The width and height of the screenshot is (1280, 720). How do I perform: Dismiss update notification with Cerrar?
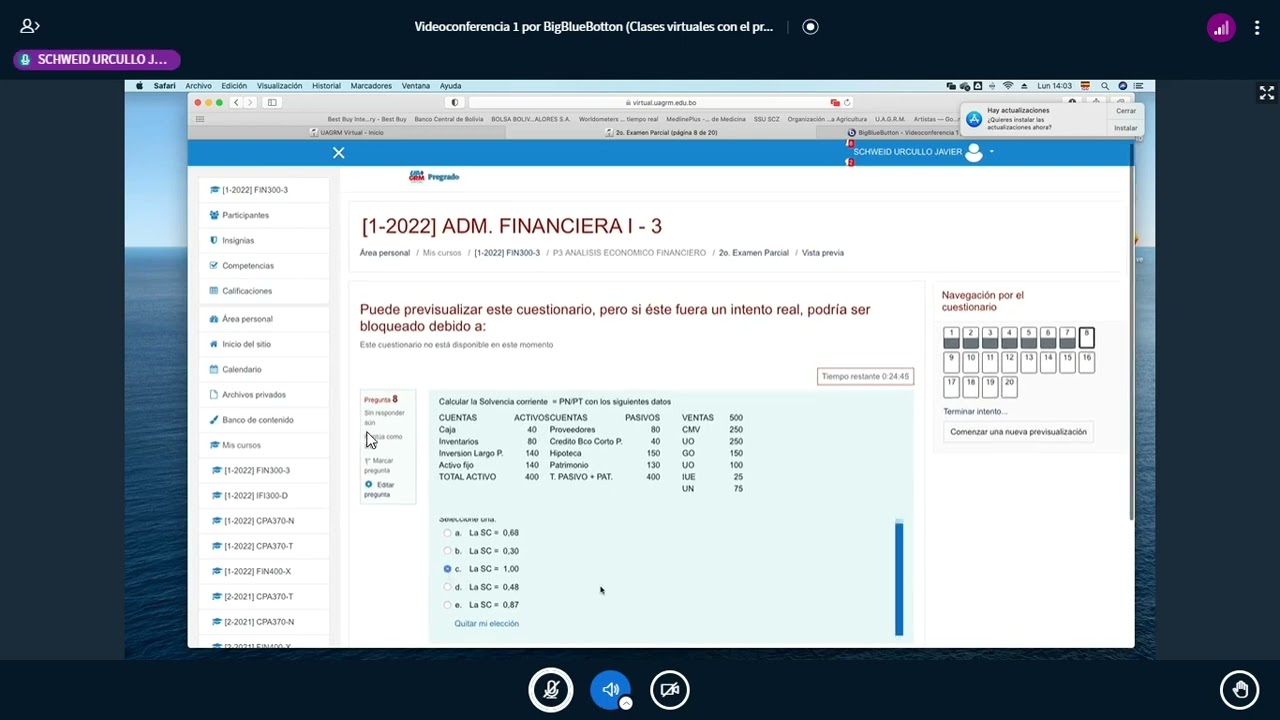(x=1126, y=111)
